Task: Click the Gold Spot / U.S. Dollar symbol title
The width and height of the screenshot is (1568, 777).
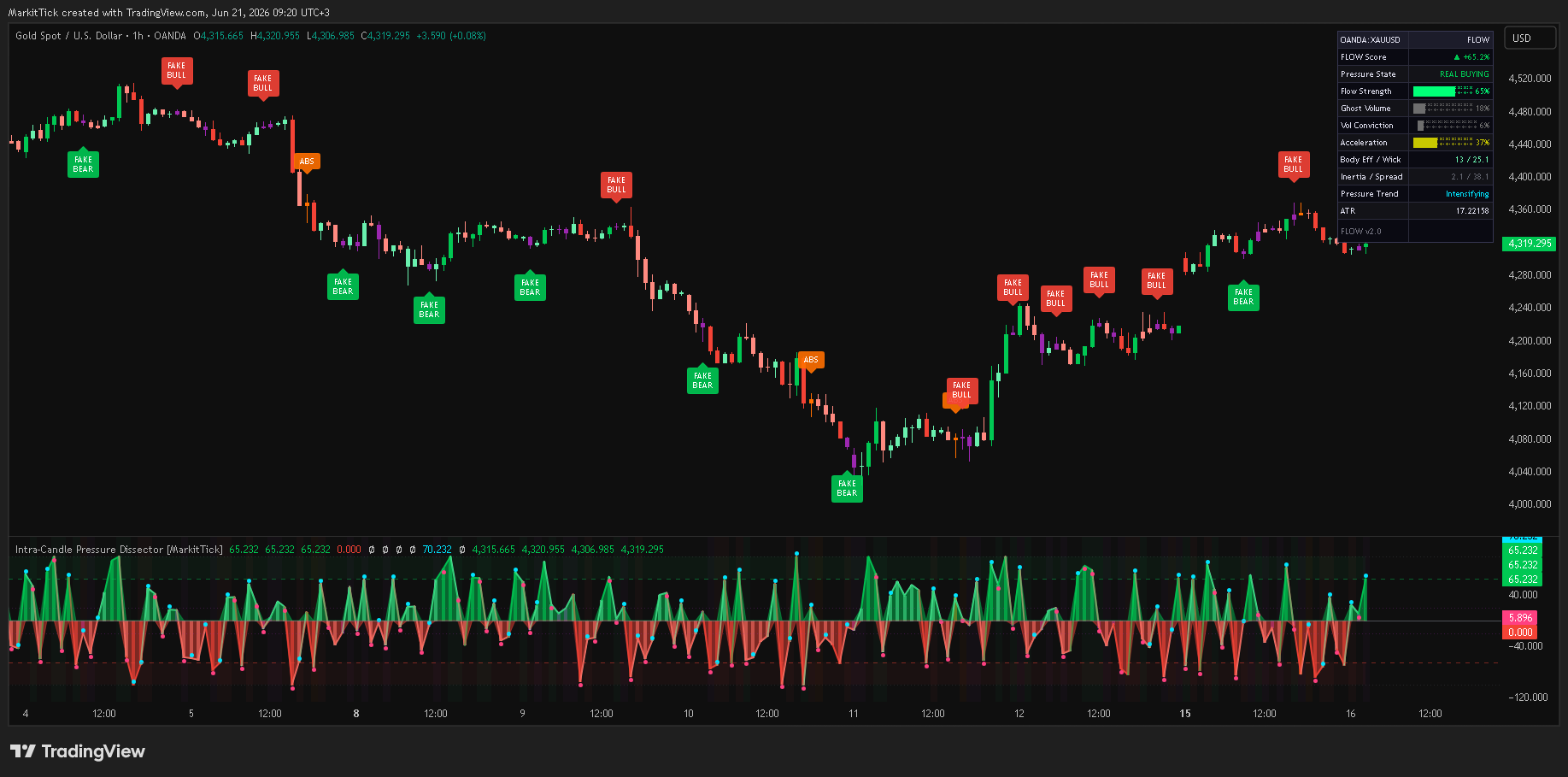Action: tap(69, 36)
